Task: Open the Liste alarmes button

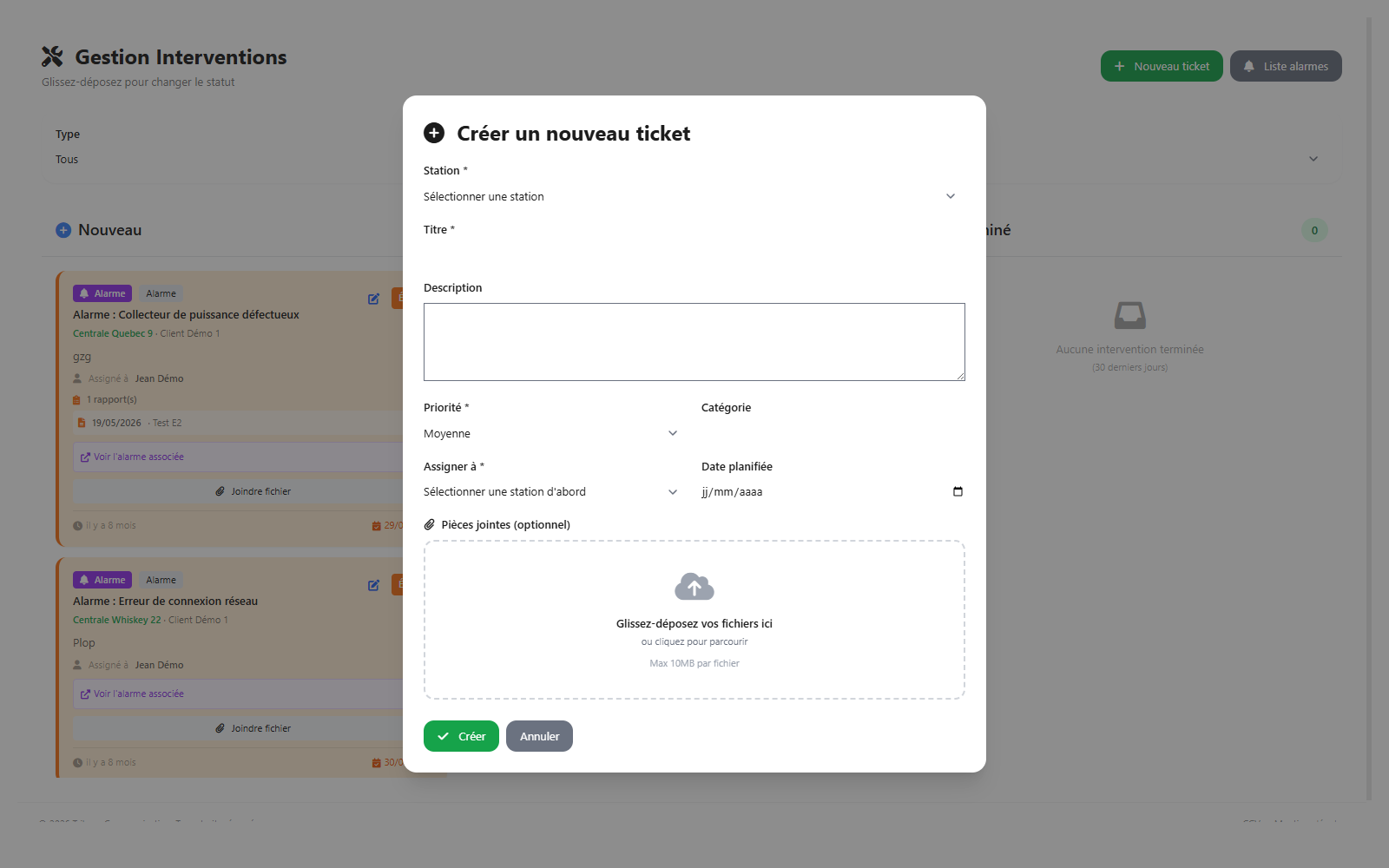Action: (x=1286, y=66)
